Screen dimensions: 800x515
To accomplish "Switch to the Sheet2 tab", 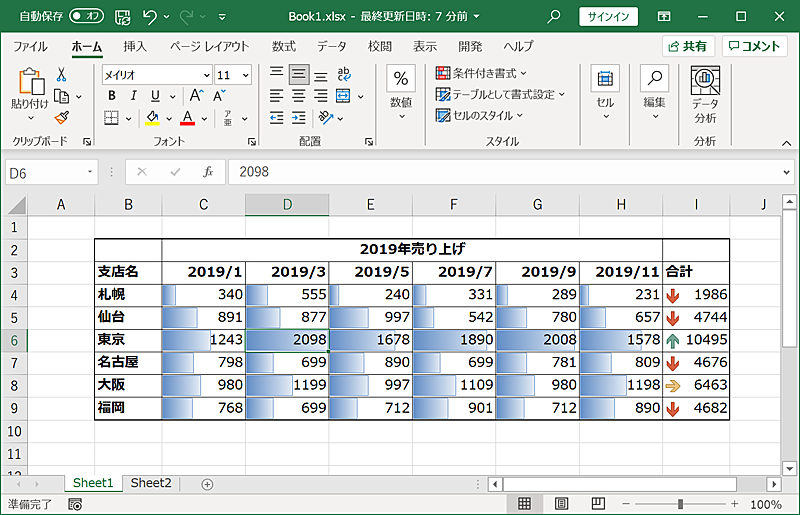I will pos(151,483).
